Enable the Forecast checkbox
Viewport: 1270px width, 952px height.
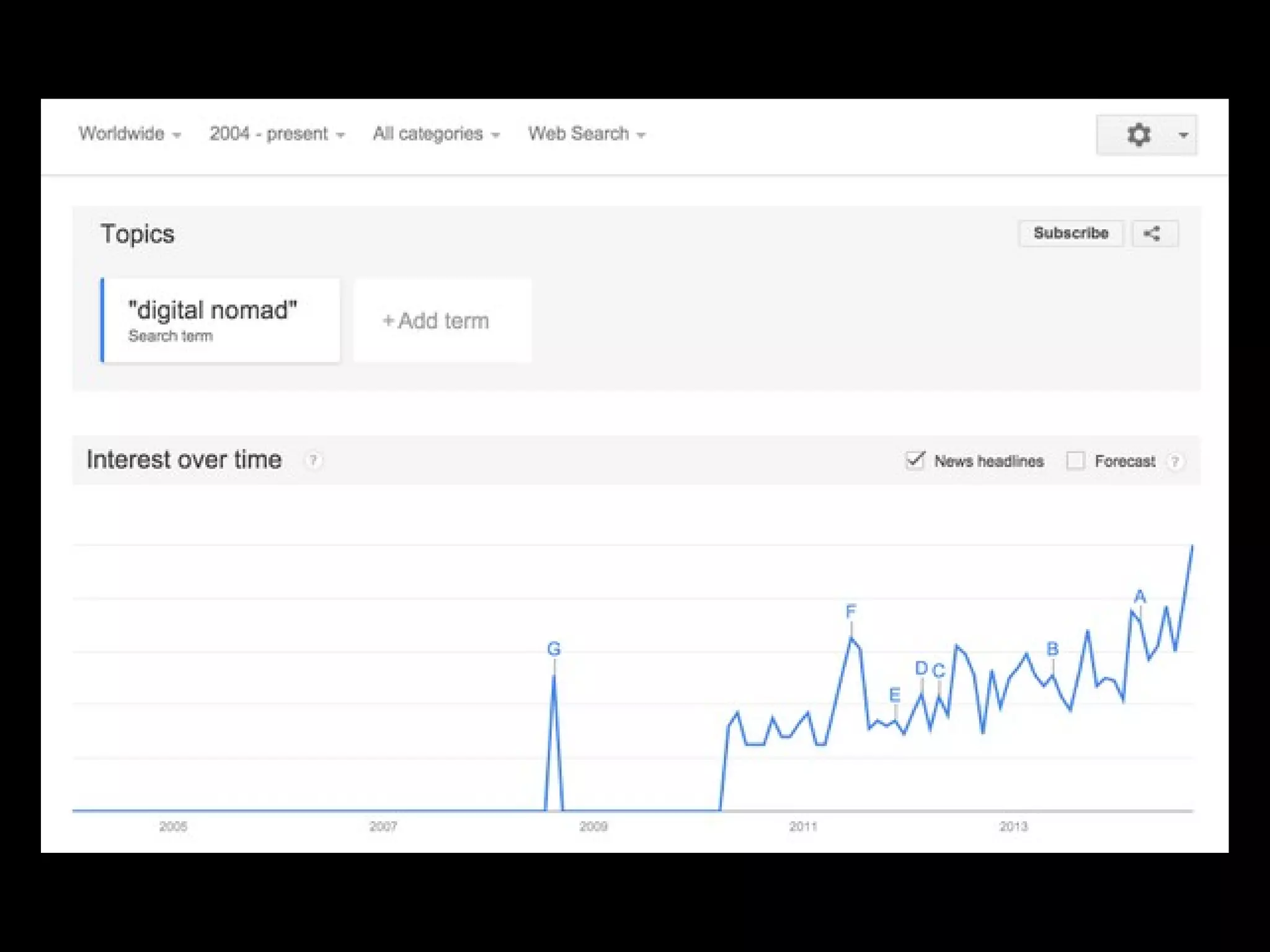[x=1075, y=461]
